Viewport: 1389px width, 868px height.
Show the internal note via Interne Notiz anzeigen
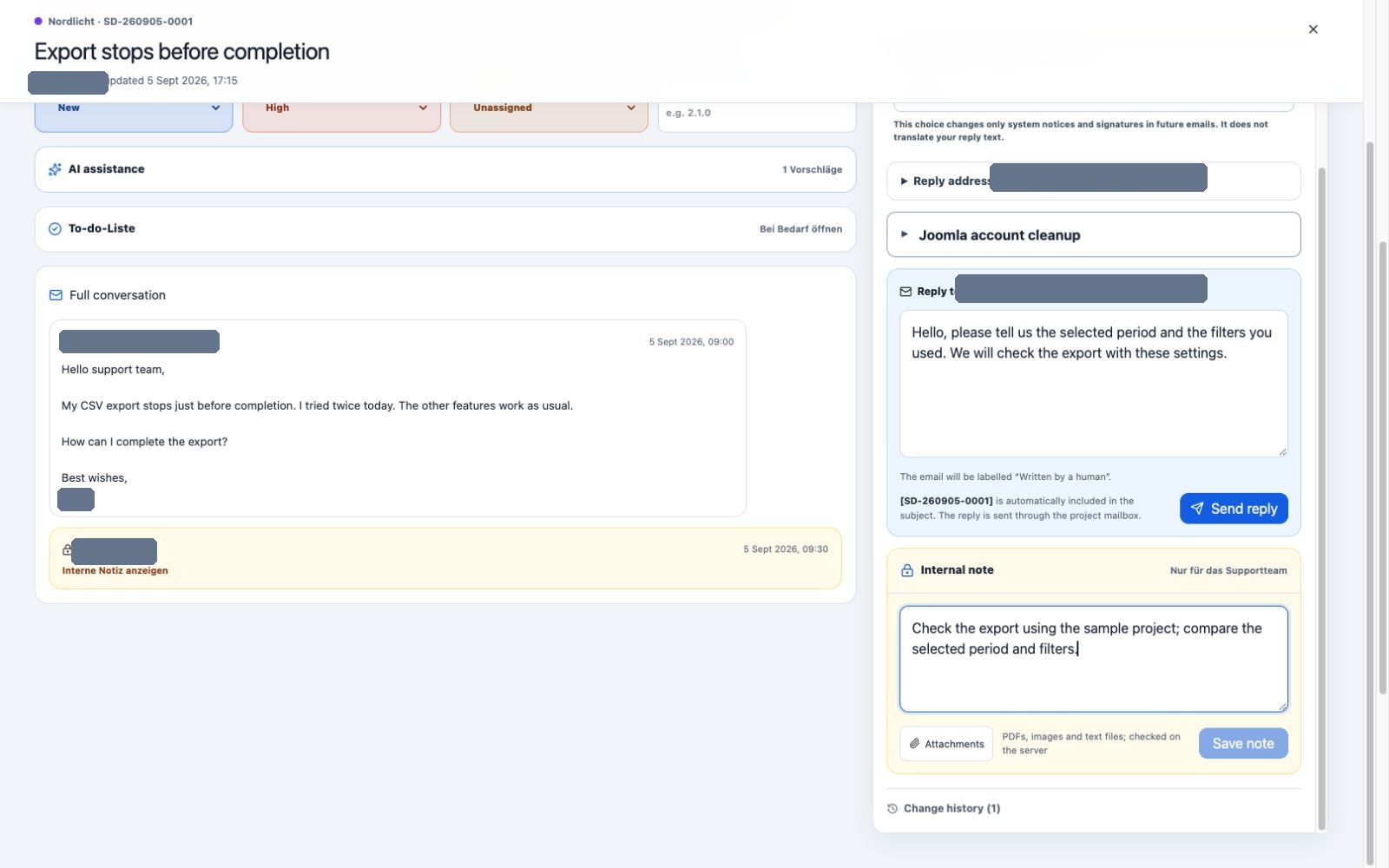pyautogui.click(x=115, y=570)
